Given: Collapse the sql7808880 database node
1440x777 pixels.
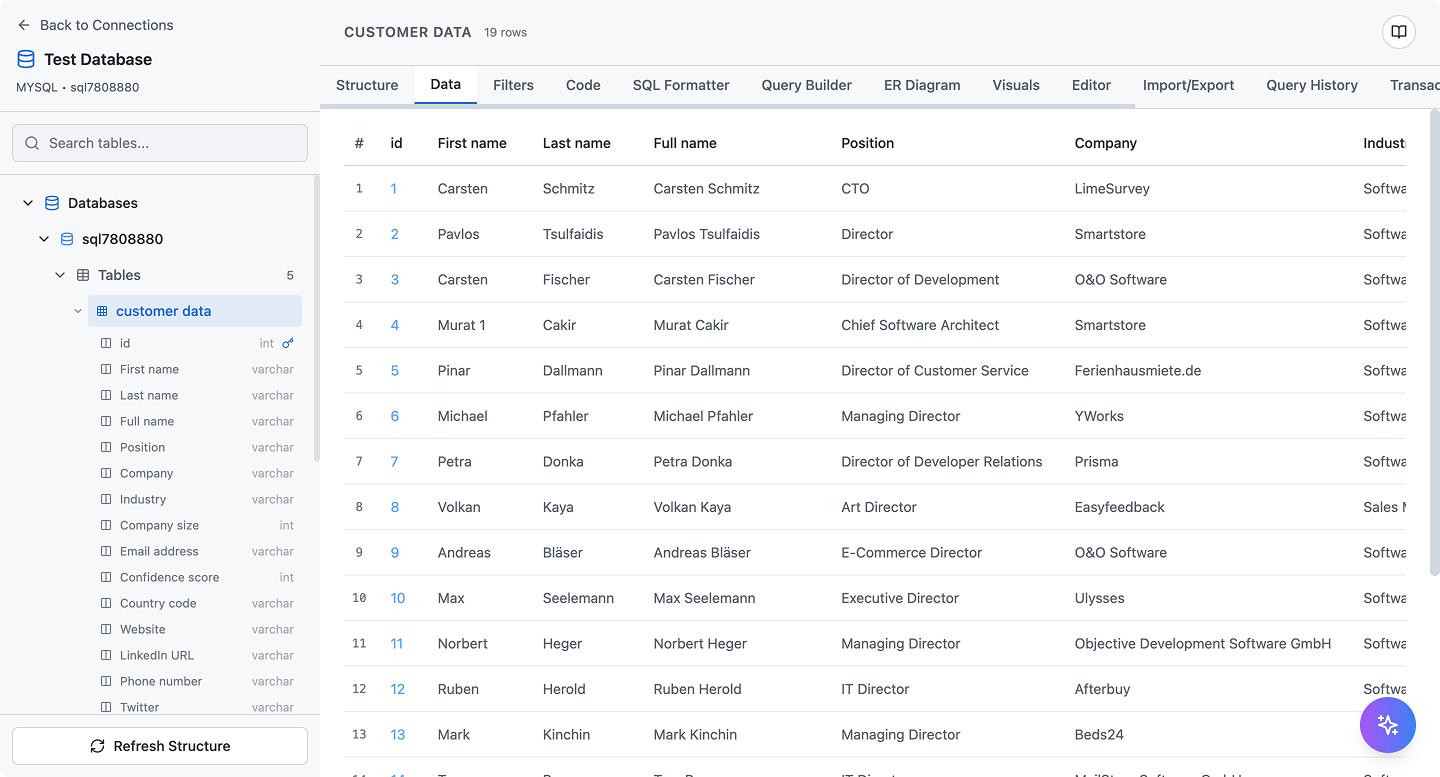Looking at the screenshot, I should (44, 239).
